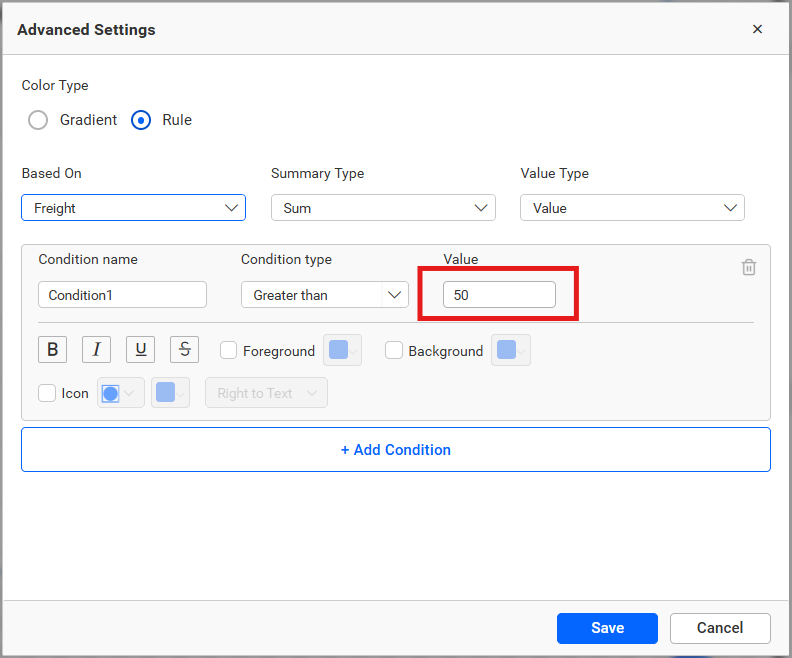792x658 pixels.
Task: Click the Condition name input field
Action: [122, 295]
